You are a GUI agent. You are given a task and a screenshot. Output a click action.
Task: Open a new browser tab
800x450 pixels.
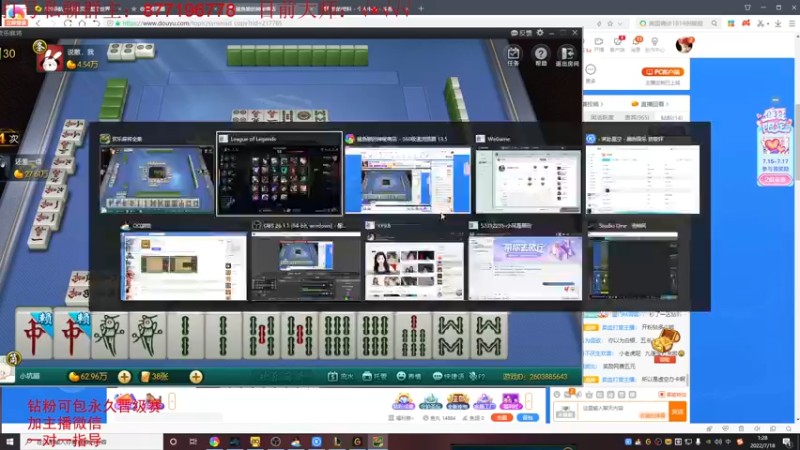(421, 8)
